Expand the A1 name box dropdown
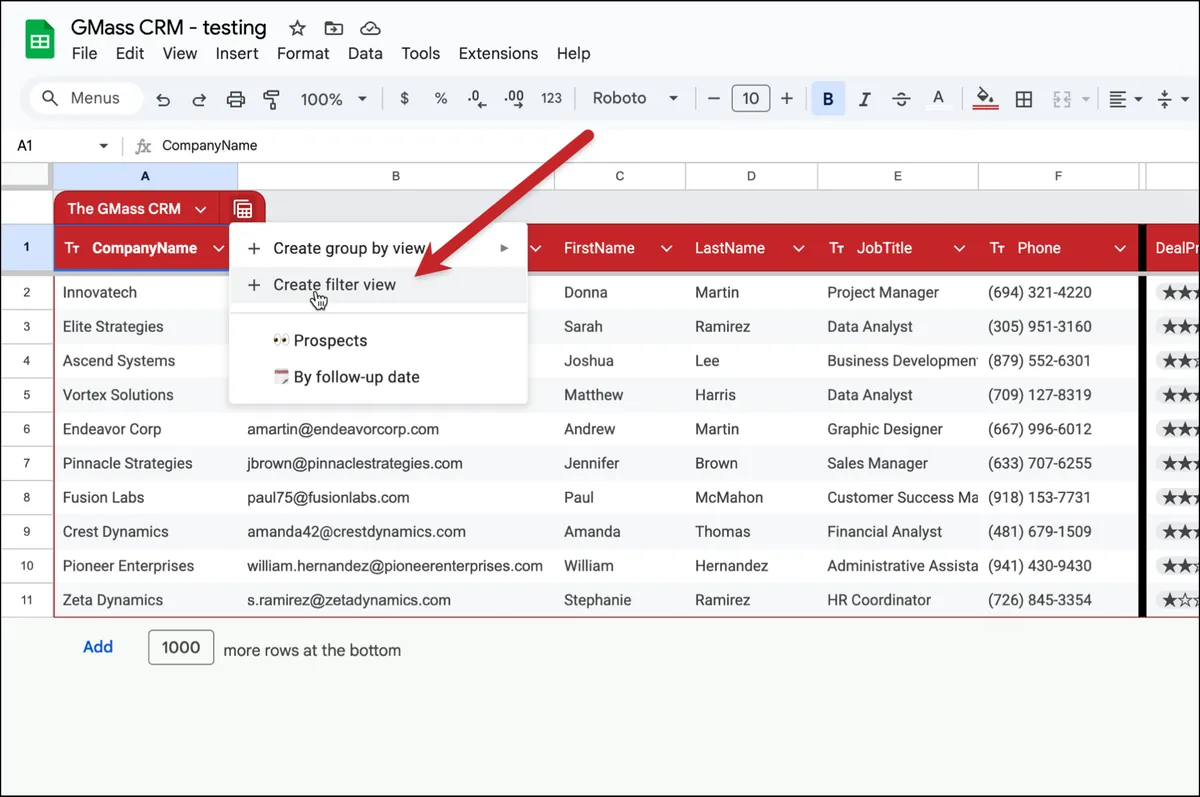The height and width of the screenshot is (797, 1200). coord(103,146)
